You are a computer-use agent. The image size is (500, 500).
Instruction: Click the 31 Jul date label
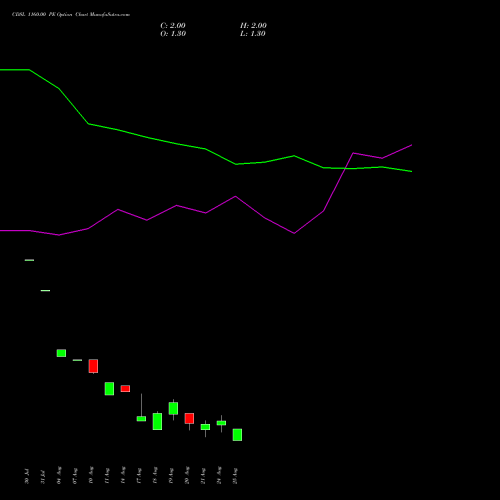click(x=43, y=477)
